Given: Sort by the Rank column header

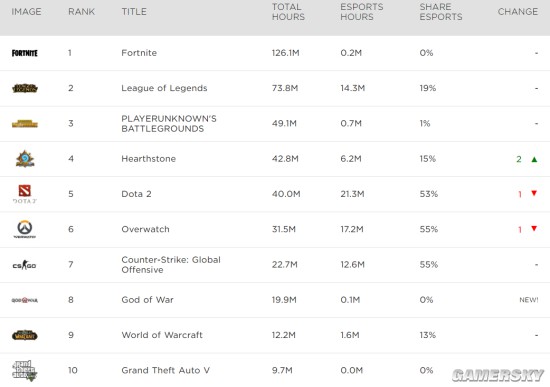Looking at the screenshot, I should coord(81,12).
